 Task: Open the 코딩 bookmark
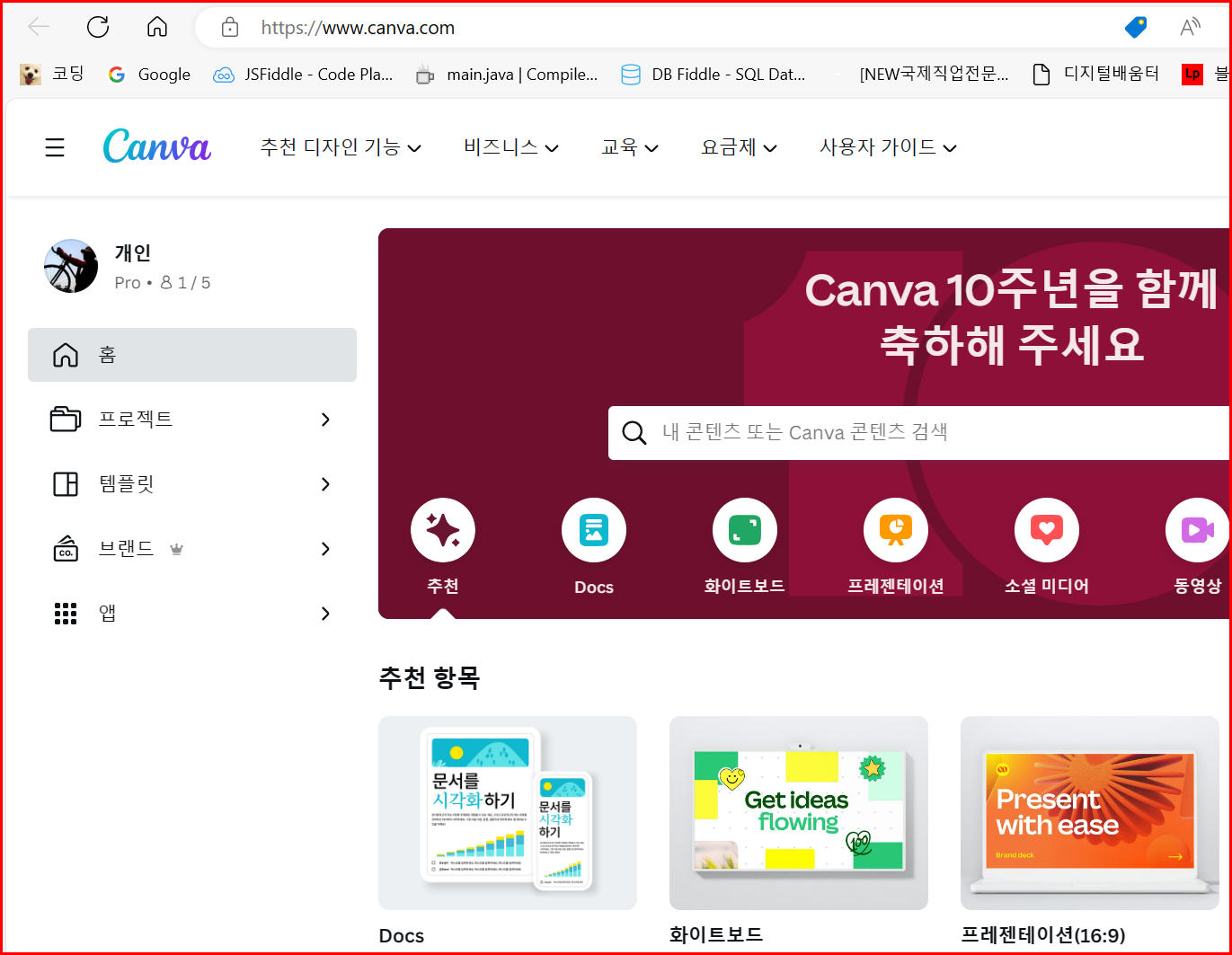click(x=52, y=75)
